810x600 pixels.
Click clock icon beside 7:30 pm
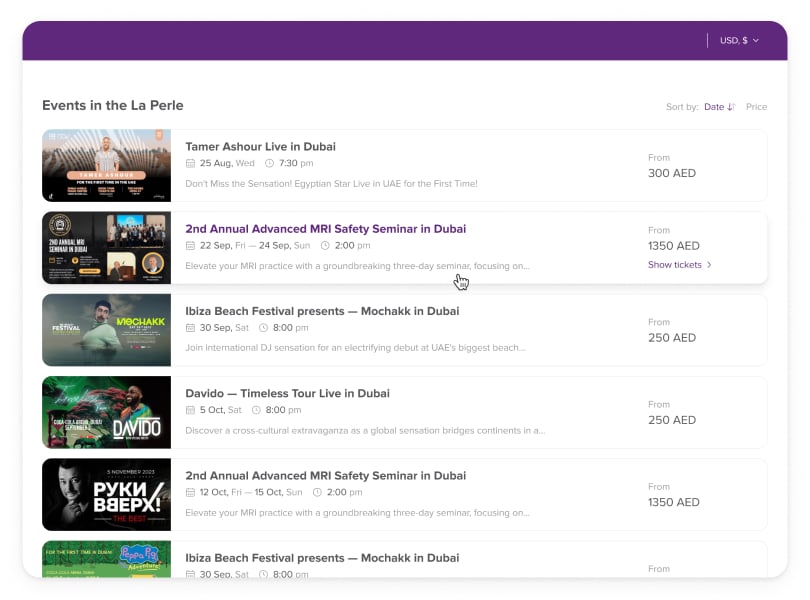(269, 163)
